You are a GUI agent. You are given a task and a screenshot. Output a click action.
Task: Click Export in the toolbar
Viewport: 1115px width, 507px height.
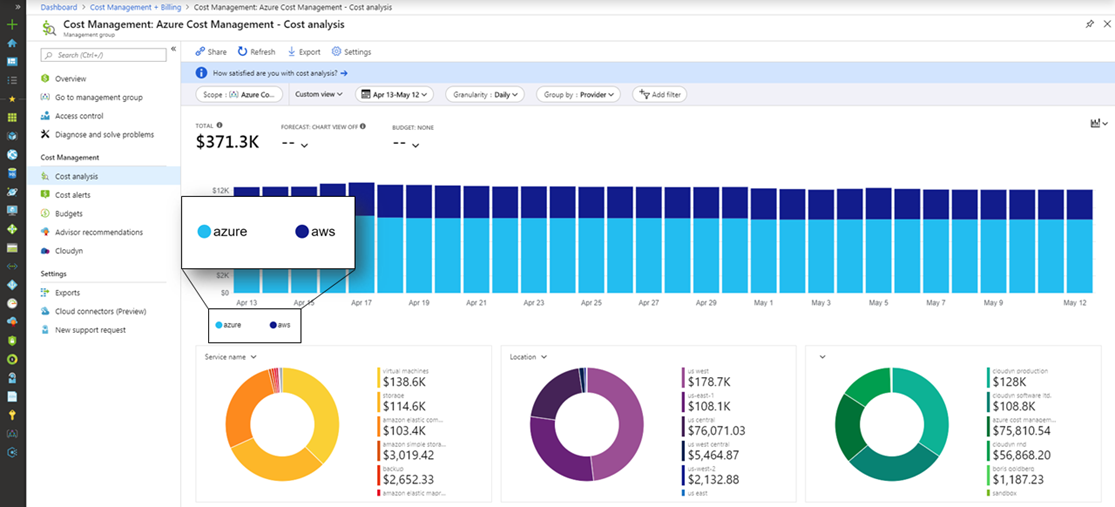coord(304,52)
